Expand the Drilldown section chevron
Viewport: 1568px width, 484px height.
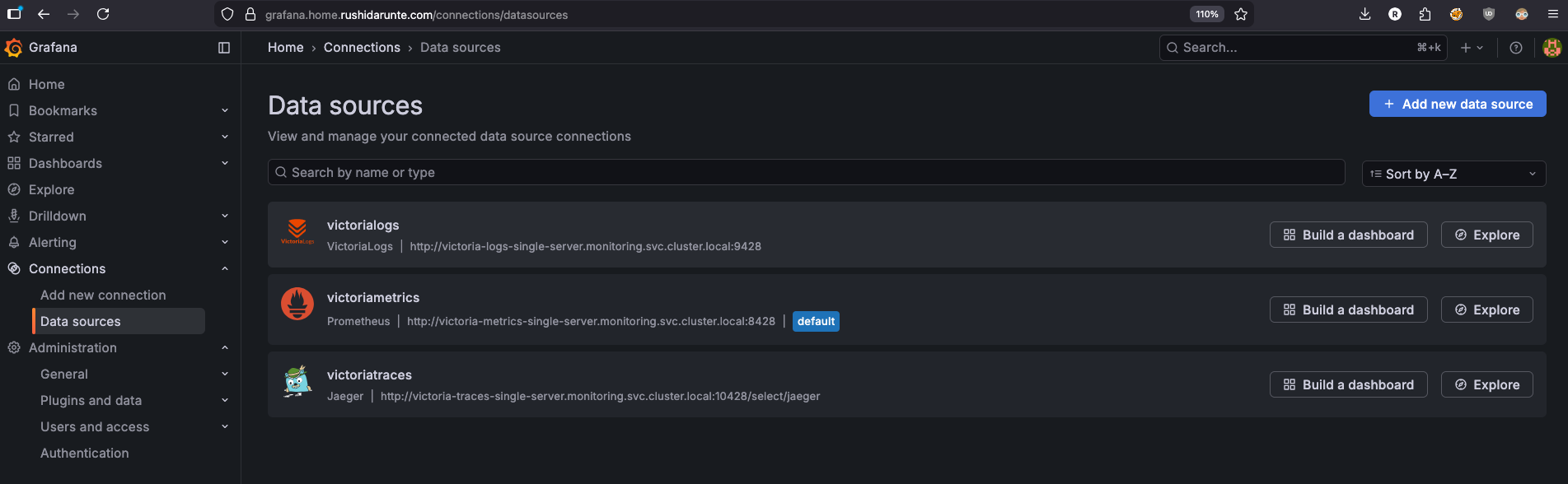[225, 216]
